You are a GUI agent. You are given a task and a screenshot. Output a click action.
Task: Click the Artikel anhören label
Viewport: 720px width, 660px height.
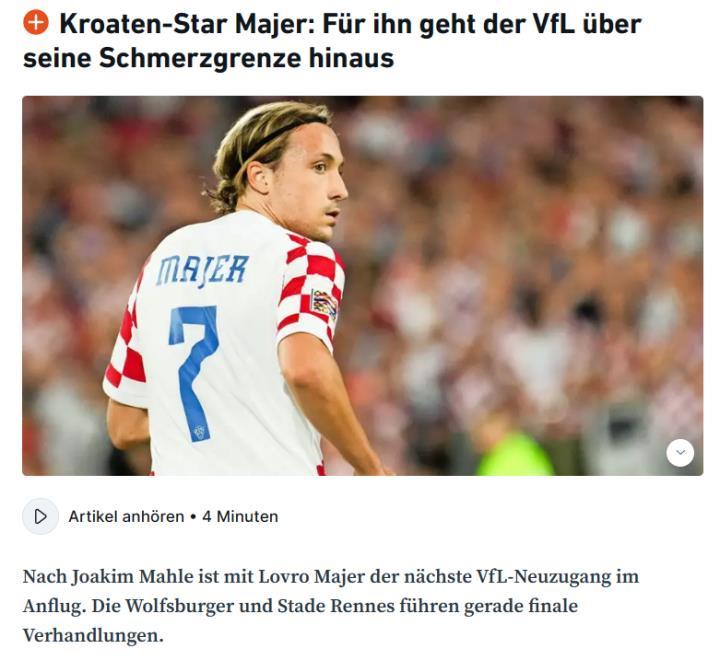pyautogui.click(x=126, y=516)
